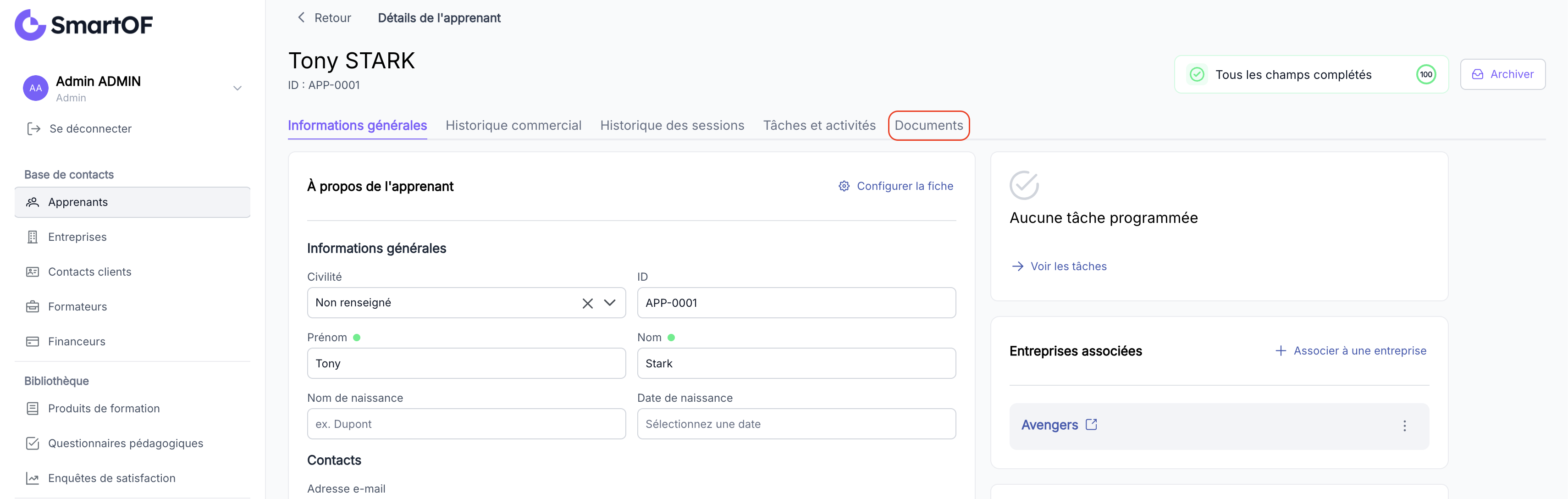The width and height of the screenshot is (1568, 499).
Task: Open Apprenants in the sidebar
Action: coord(133,202)
